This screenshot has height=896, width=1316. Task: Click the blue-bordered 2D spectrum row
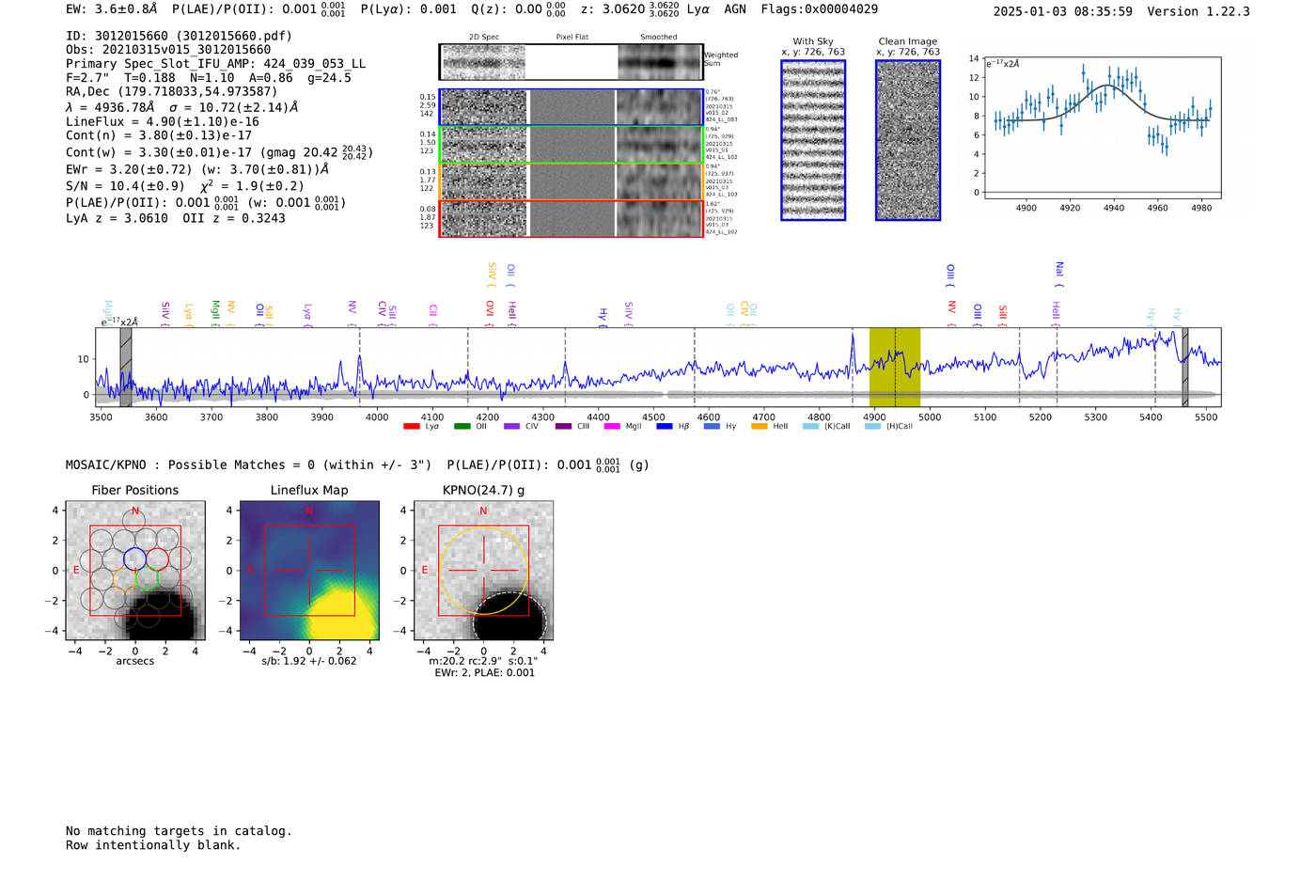click(x=571, y=107)
